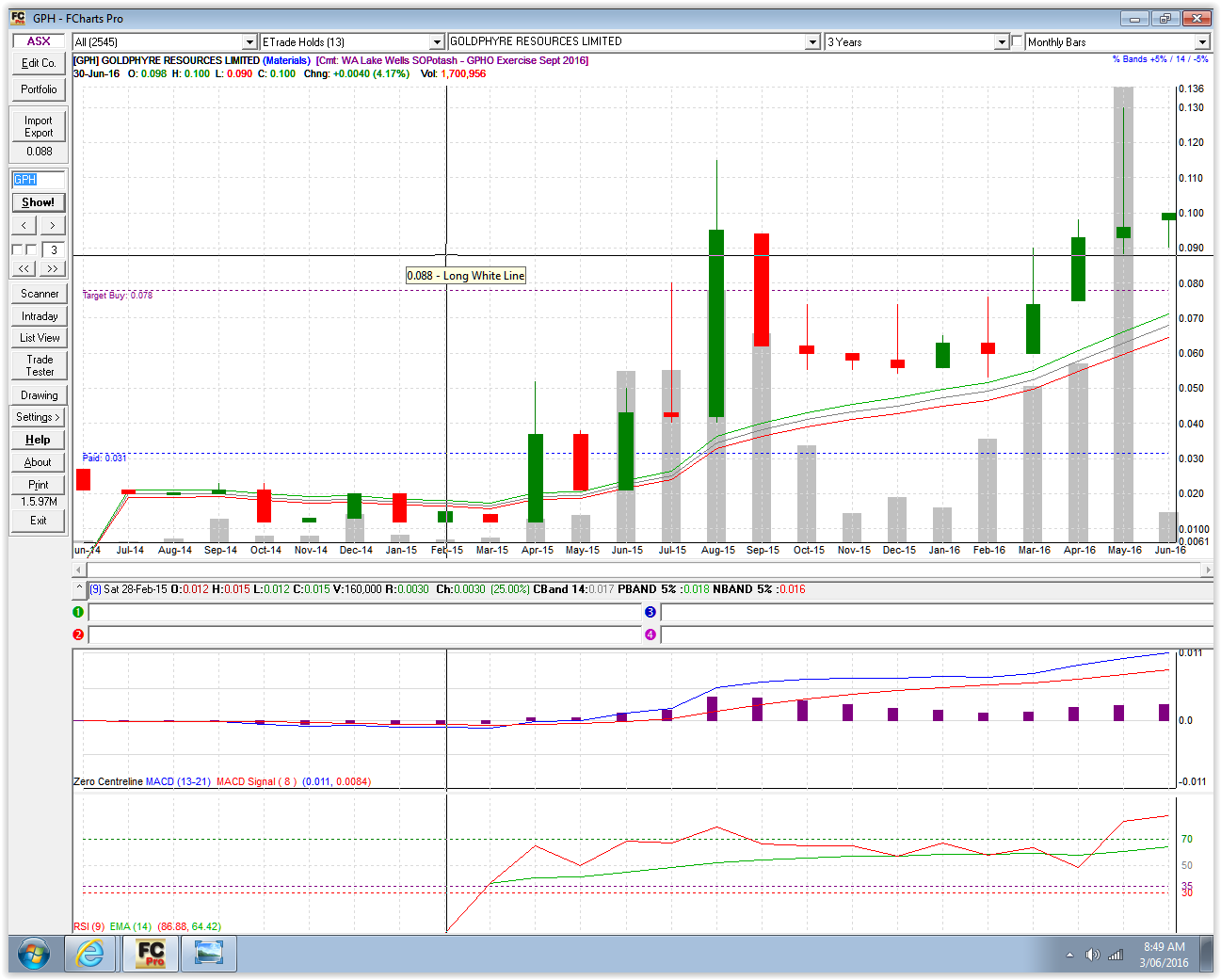Screen dimensions: 1221x980
Task: Click the indicator 3 text field
Action: pyautogui.click(x=937, y=612)
